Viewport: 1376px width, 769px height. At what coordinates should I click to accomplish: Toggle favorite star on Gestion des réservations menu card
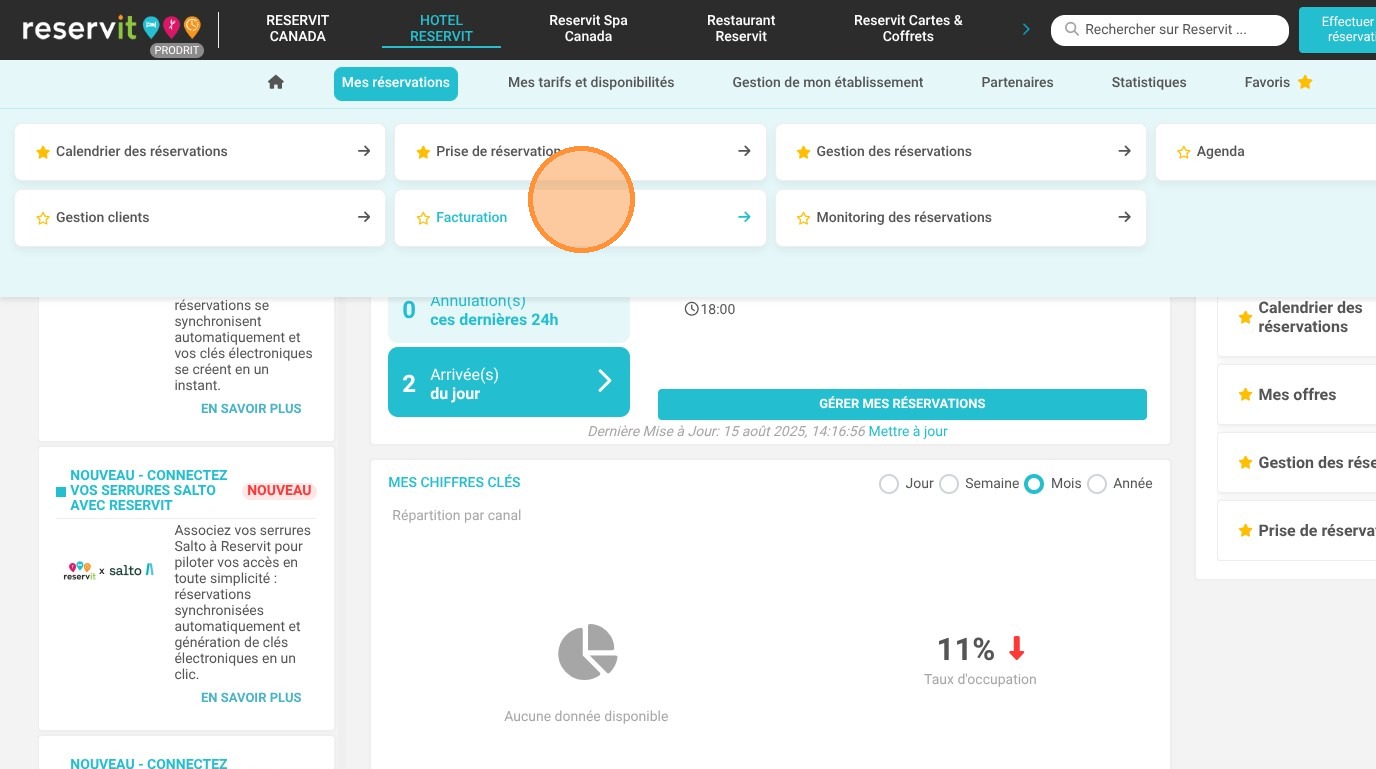tap(803, 152)
